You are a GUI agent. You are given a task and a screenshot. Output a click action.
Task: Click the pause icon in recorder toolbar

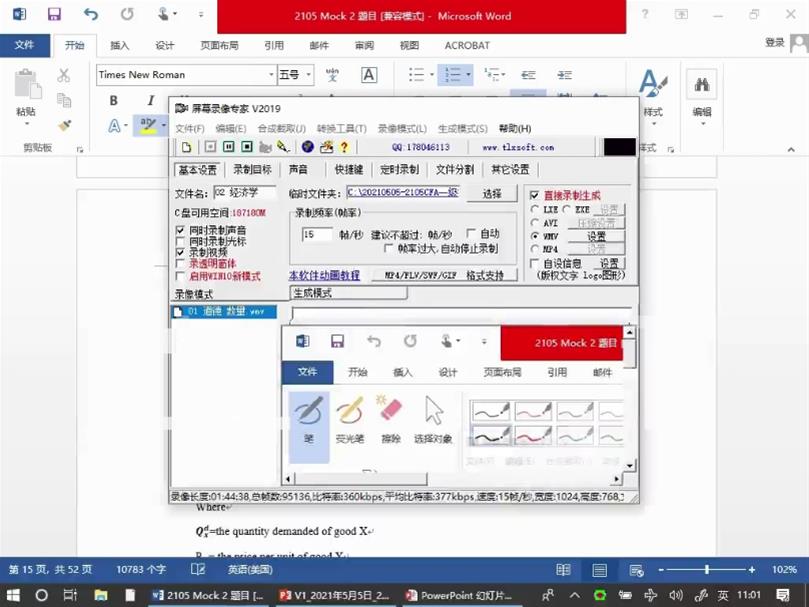[228, 147]
